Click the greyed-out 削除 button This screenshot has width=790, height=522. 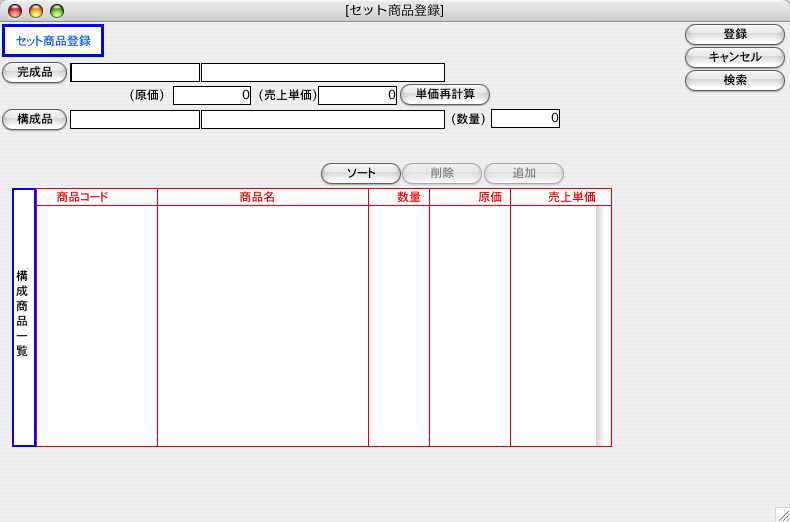point(442,173)
